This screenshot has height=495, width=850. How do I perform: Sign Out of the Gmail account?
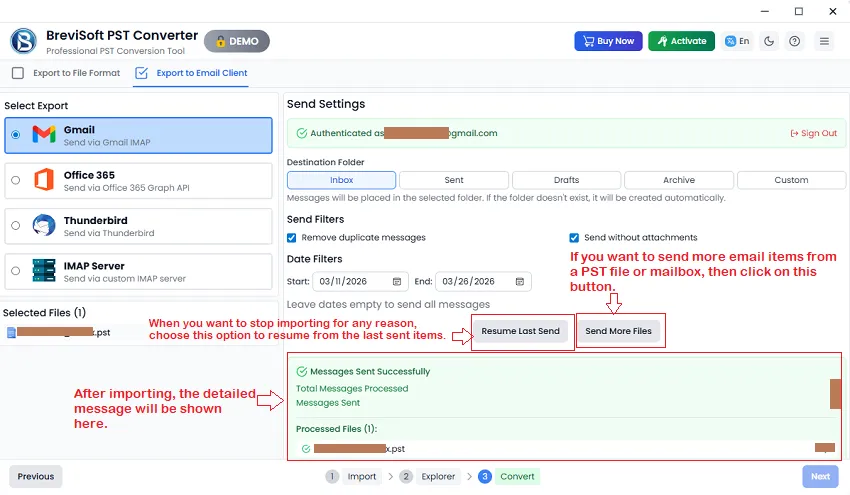pyautogui.click(x=814, y=133)
